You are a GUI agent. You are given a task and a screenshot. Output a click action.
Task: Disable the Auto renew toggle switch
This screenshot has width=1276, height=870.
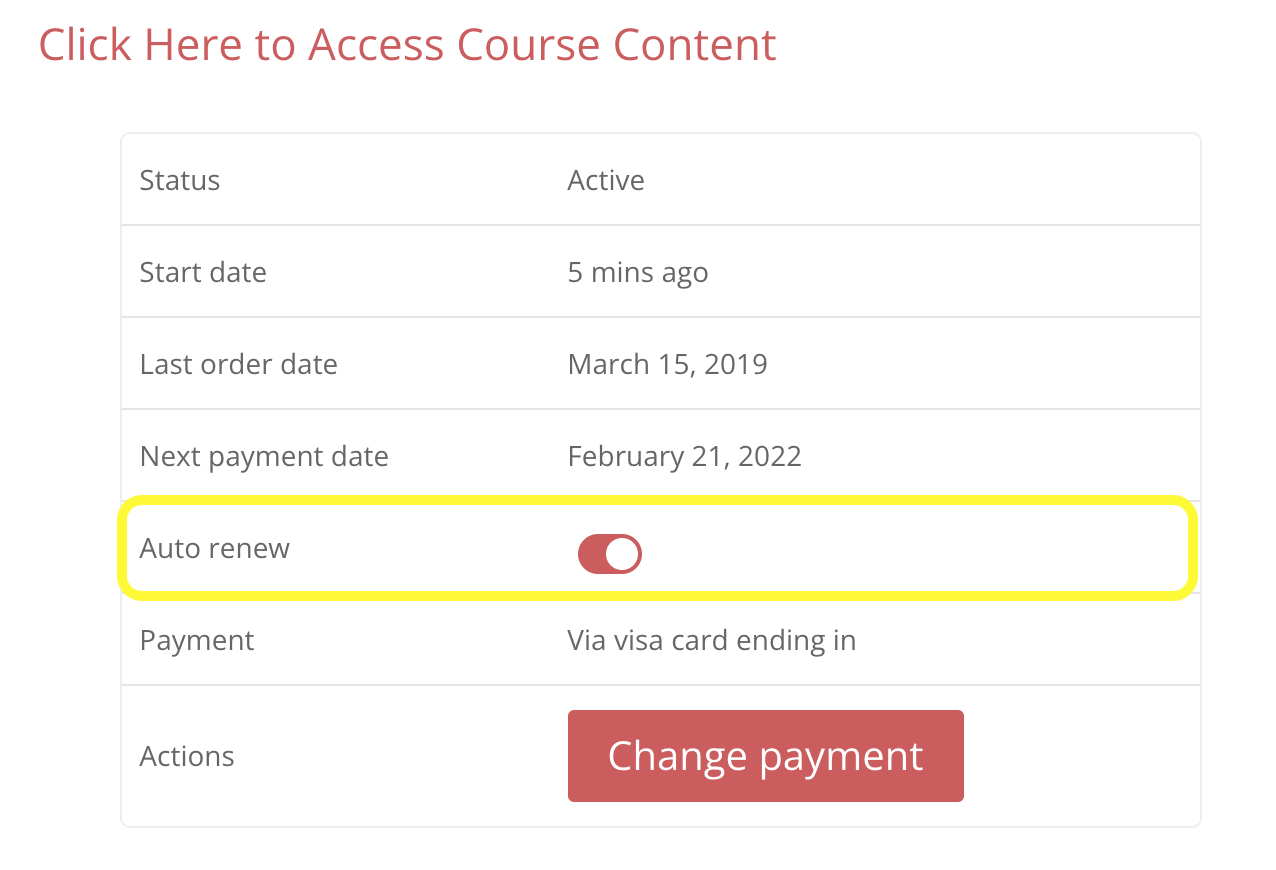pyautogui.click(x=609, y=554)
